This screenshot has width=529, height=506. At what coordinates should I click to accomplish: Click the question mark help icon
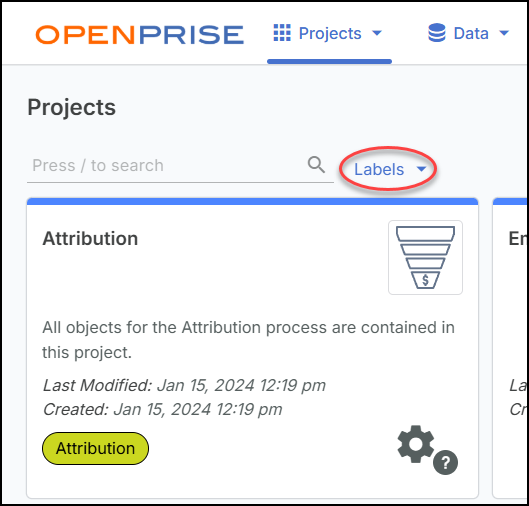click(x=445, y=462)
